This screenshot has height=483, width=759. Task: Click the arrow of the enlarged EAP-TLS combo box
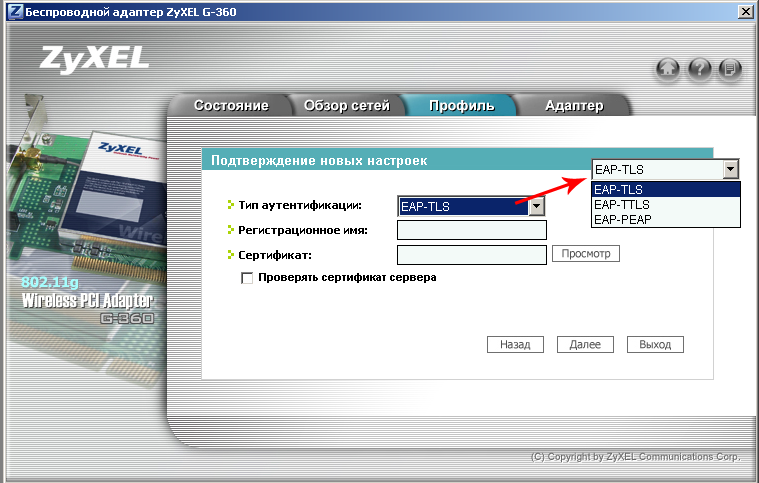pyautogui.click(x=730, y=169)
